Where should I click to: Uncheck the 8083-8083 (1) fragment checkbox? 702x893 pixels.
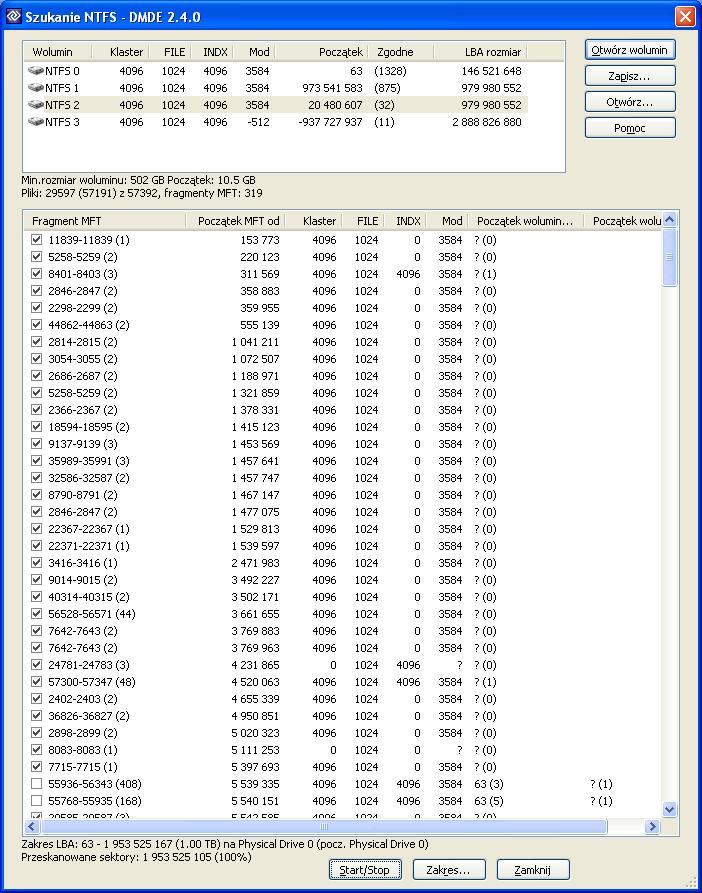[x=36, y=749]
